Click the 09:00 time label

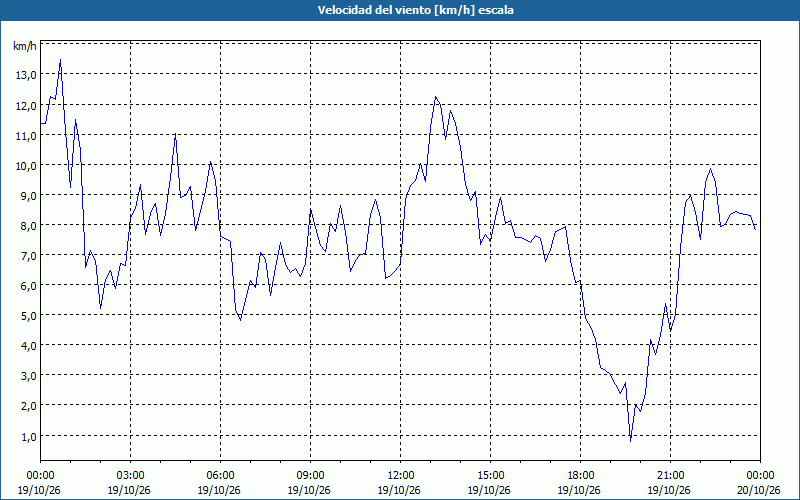[310, 476]
